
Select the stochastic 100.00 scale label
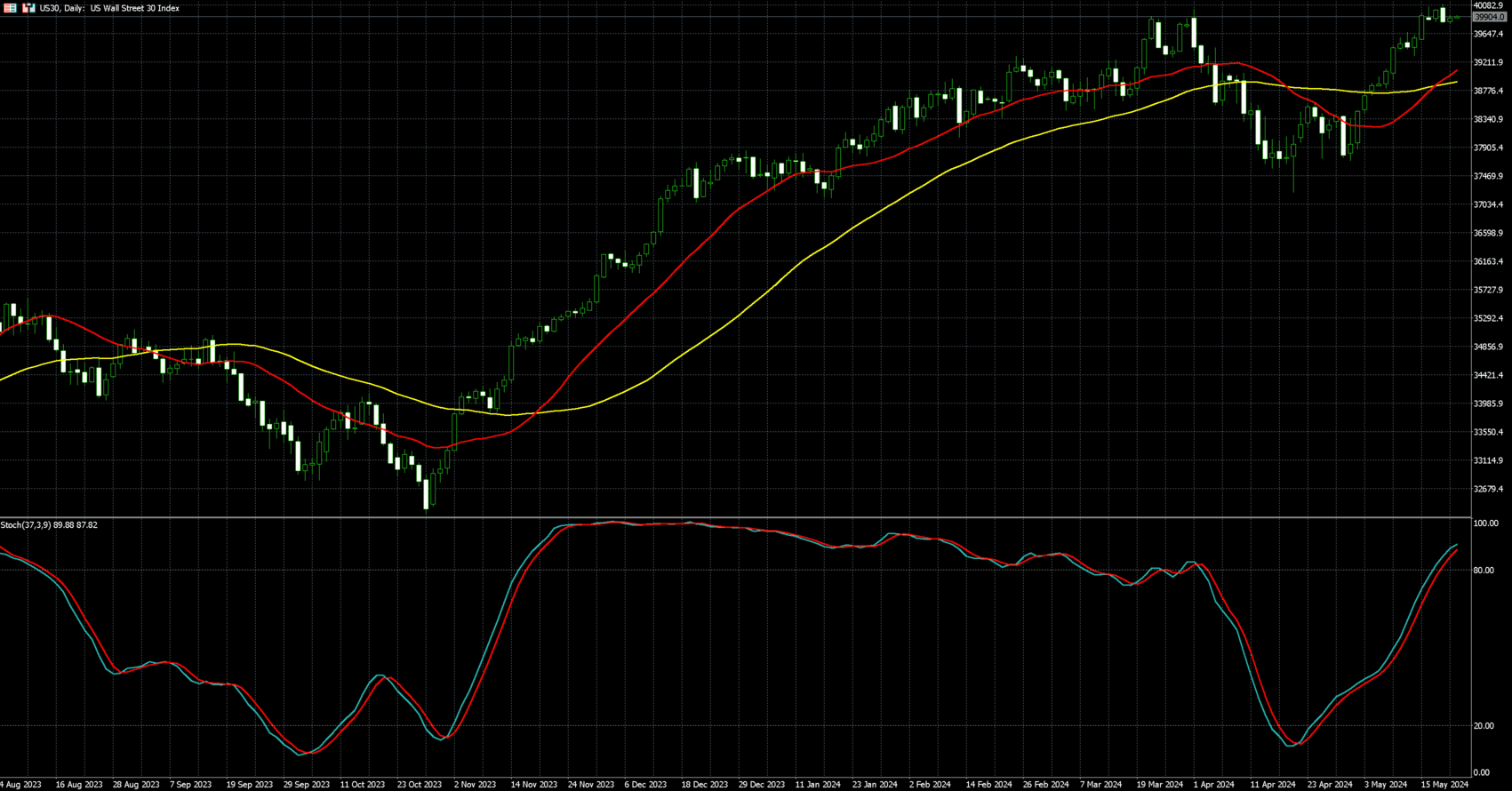tap(1485, 523)
